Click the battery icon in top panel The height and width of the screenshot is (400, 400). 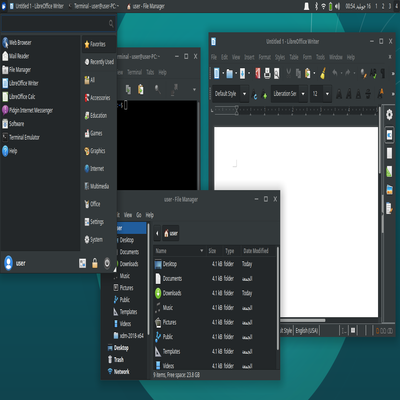(x=330, y=6)
